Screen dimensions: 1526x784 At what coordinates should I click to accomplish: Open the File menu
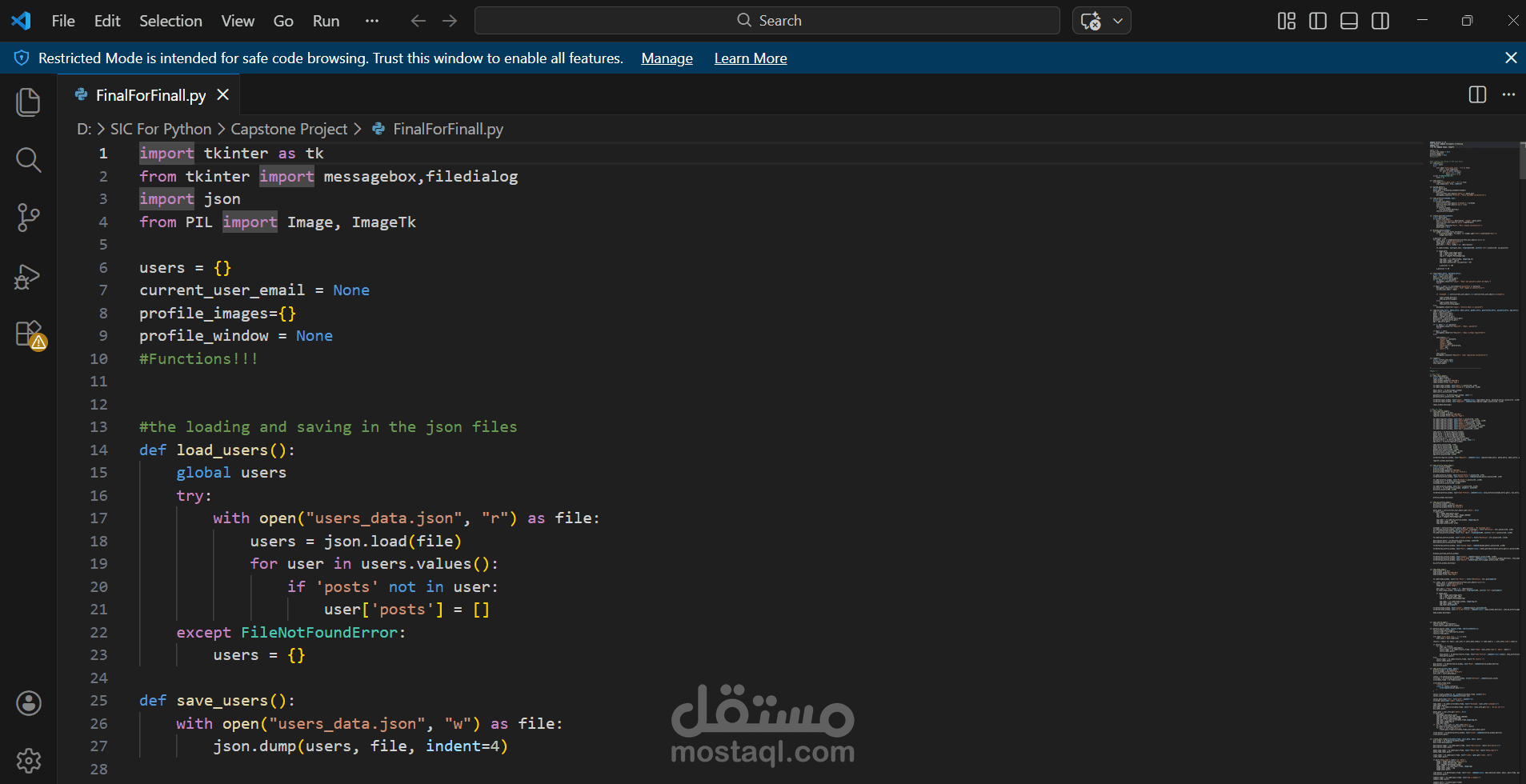coord(63,21)
